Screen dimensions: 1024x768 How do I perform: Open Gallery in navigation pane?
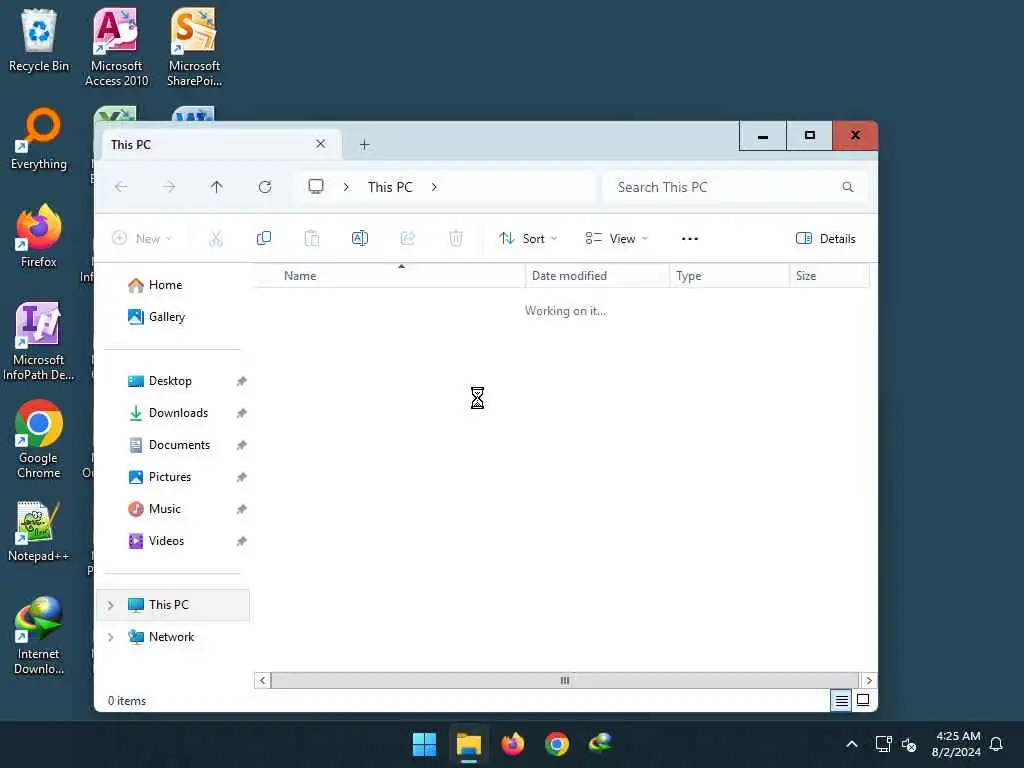coord(157,317)
